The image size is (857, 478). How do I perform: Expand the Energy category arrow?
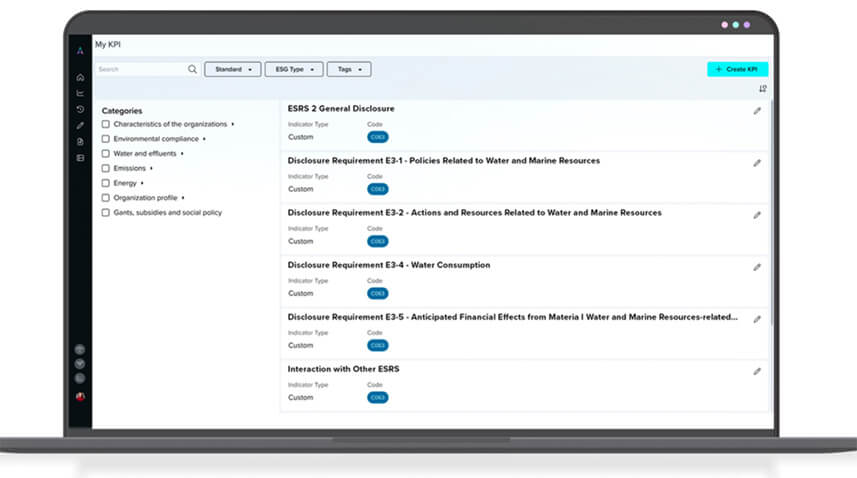tap(142, 184)
